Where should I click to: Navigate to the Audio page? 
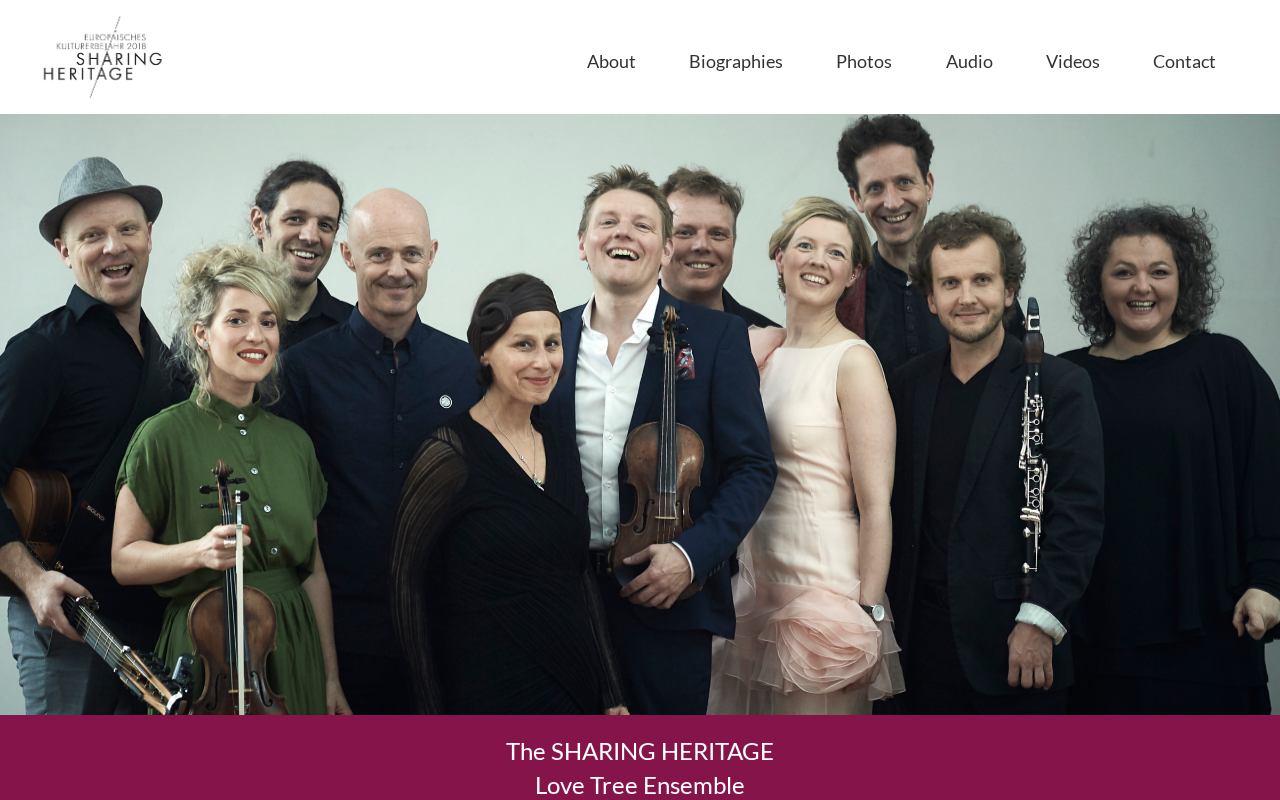click(969, 61)
